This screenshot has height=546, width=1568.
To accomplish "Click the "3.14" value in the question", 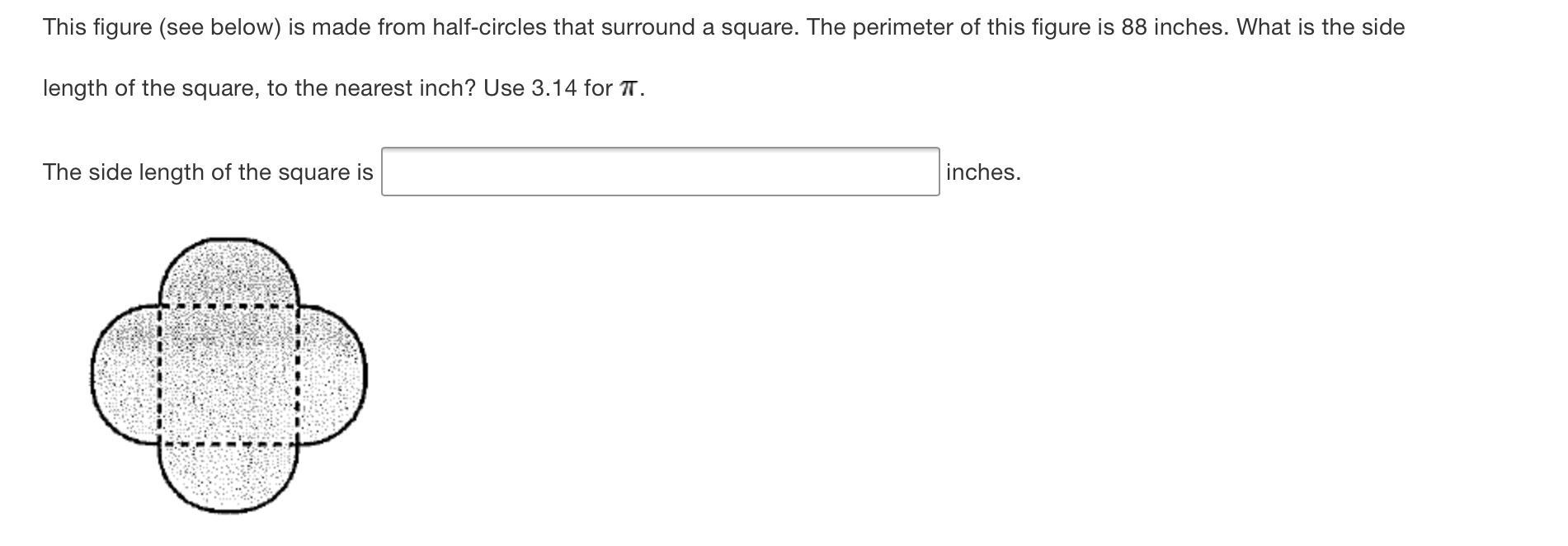I will pos(553,88).
